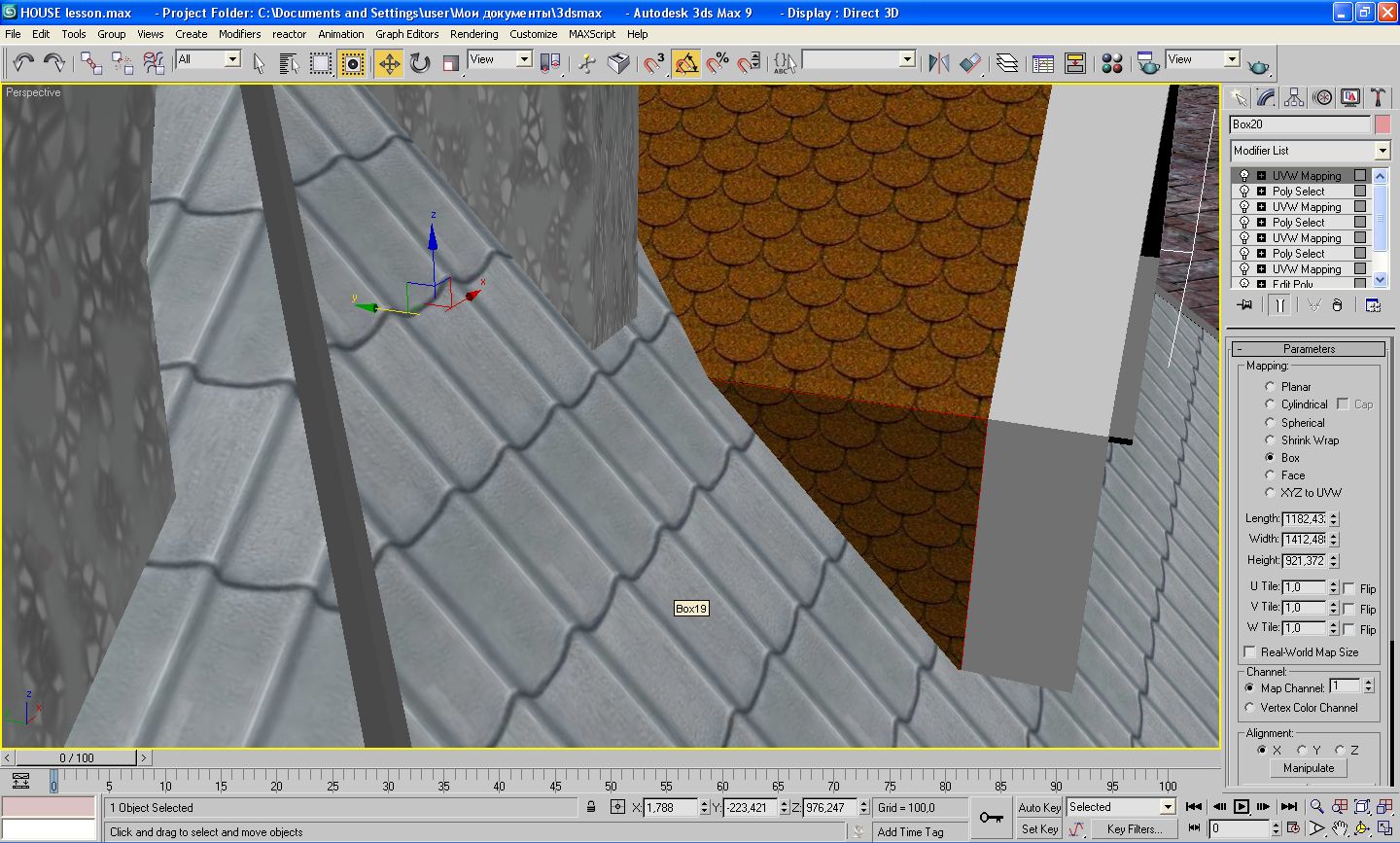Toggle the Window/Crossing selection icon
The image size is (1400, 843).
click(x=353, y=63)
